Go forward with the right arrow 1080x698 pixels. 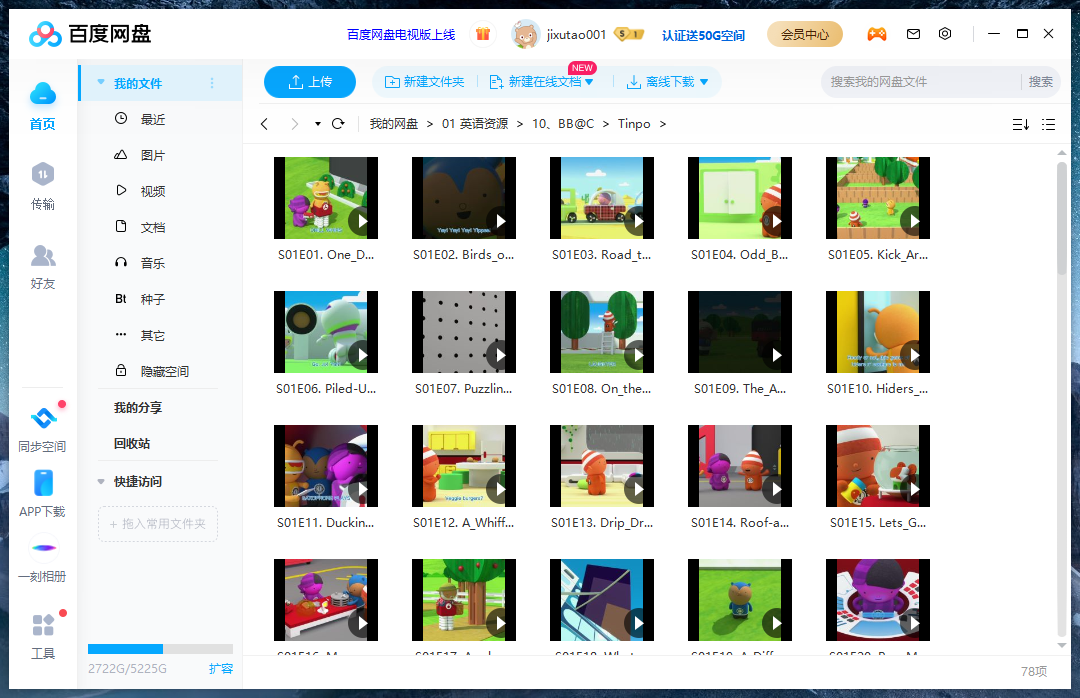pyautogui.click(x=295, y=124)
